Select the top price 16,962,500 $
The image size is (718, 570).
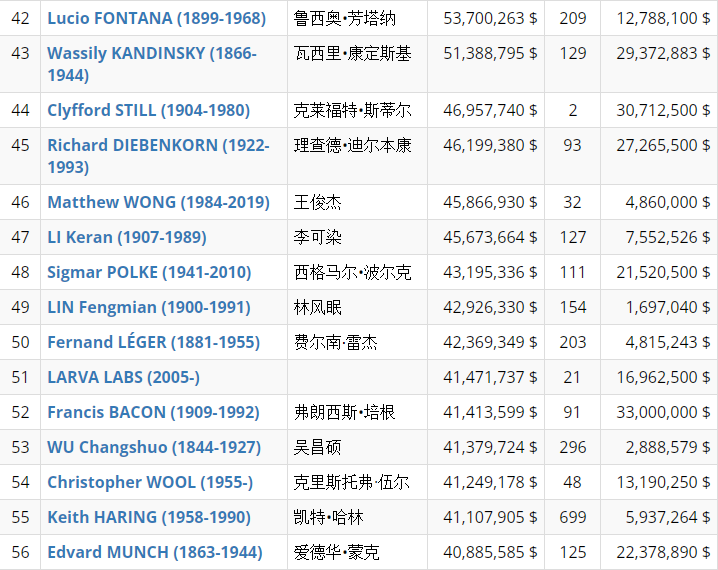coord(664,377)
